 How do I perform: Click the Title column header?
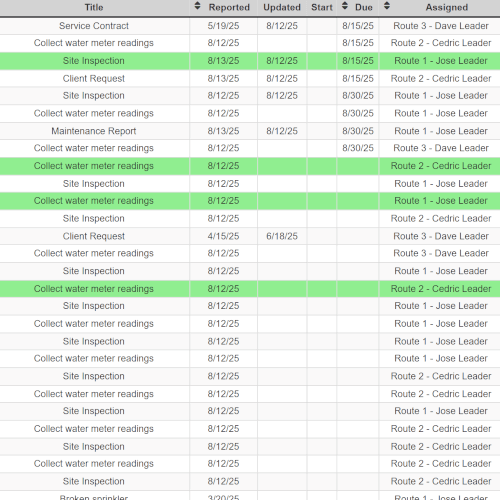[x=94, y=7]
